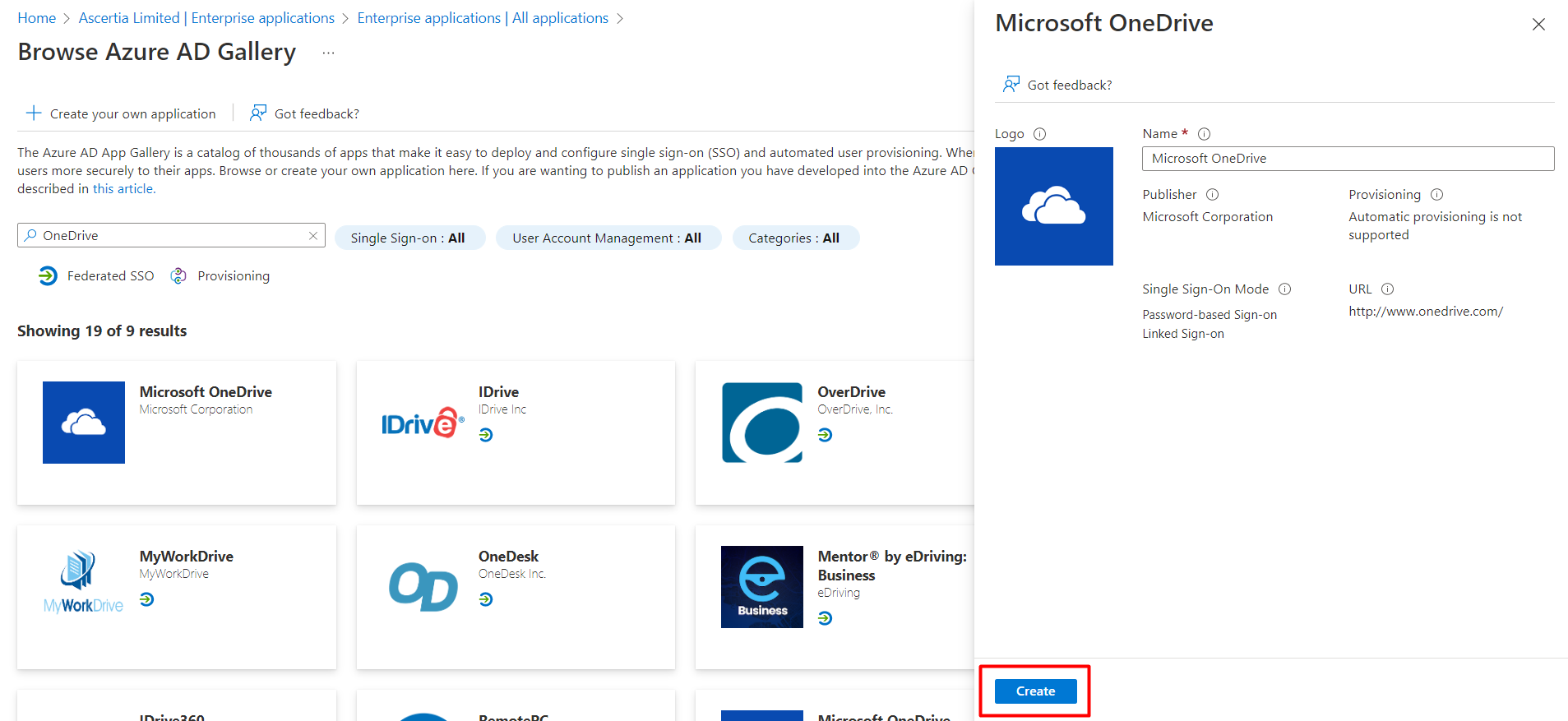Open Ascertia Limited Enterprise applications breadcrumb
Screen dimensions: 1568x721
click(x=206, y=18)
